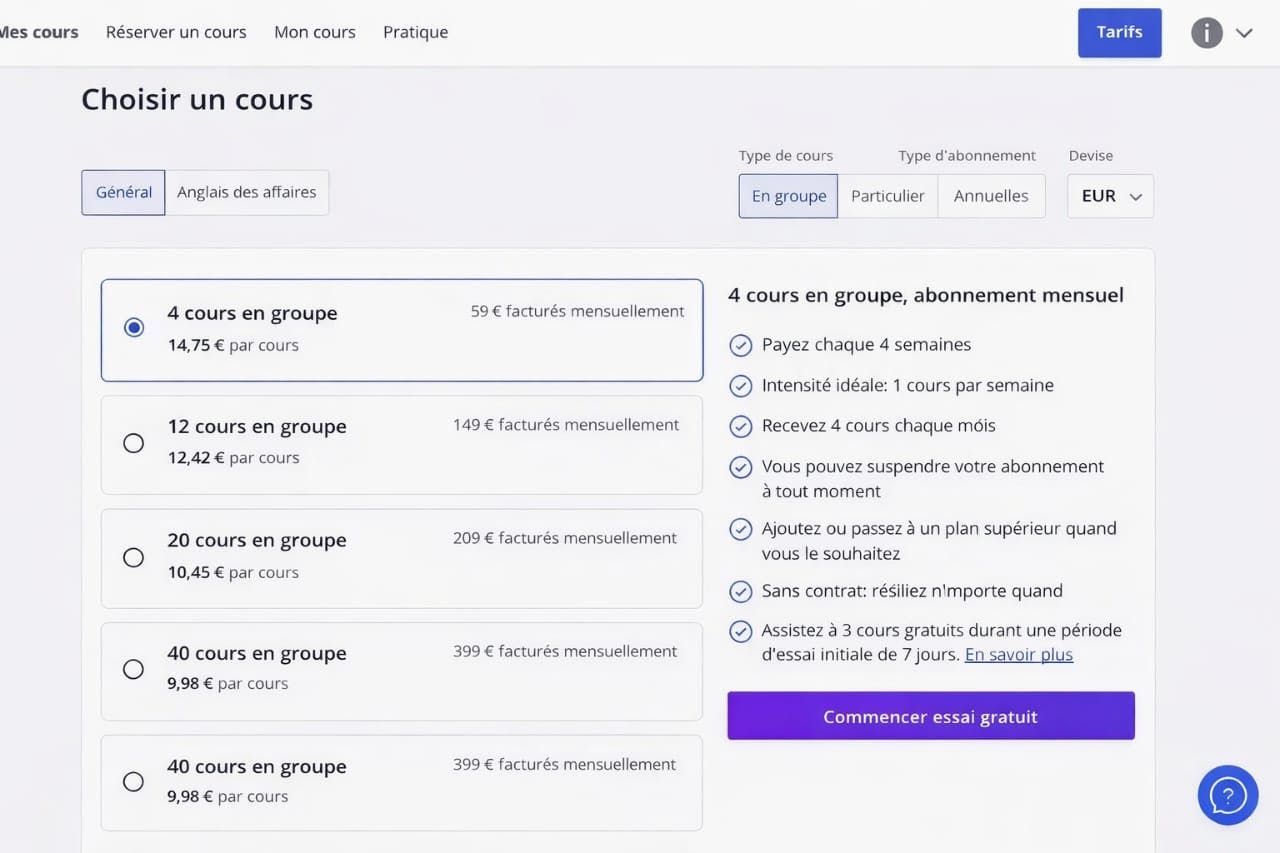This screenshot has width=1280, height=853.
Task: Expand the account menu chevron
Action: tap(1244, 33)
